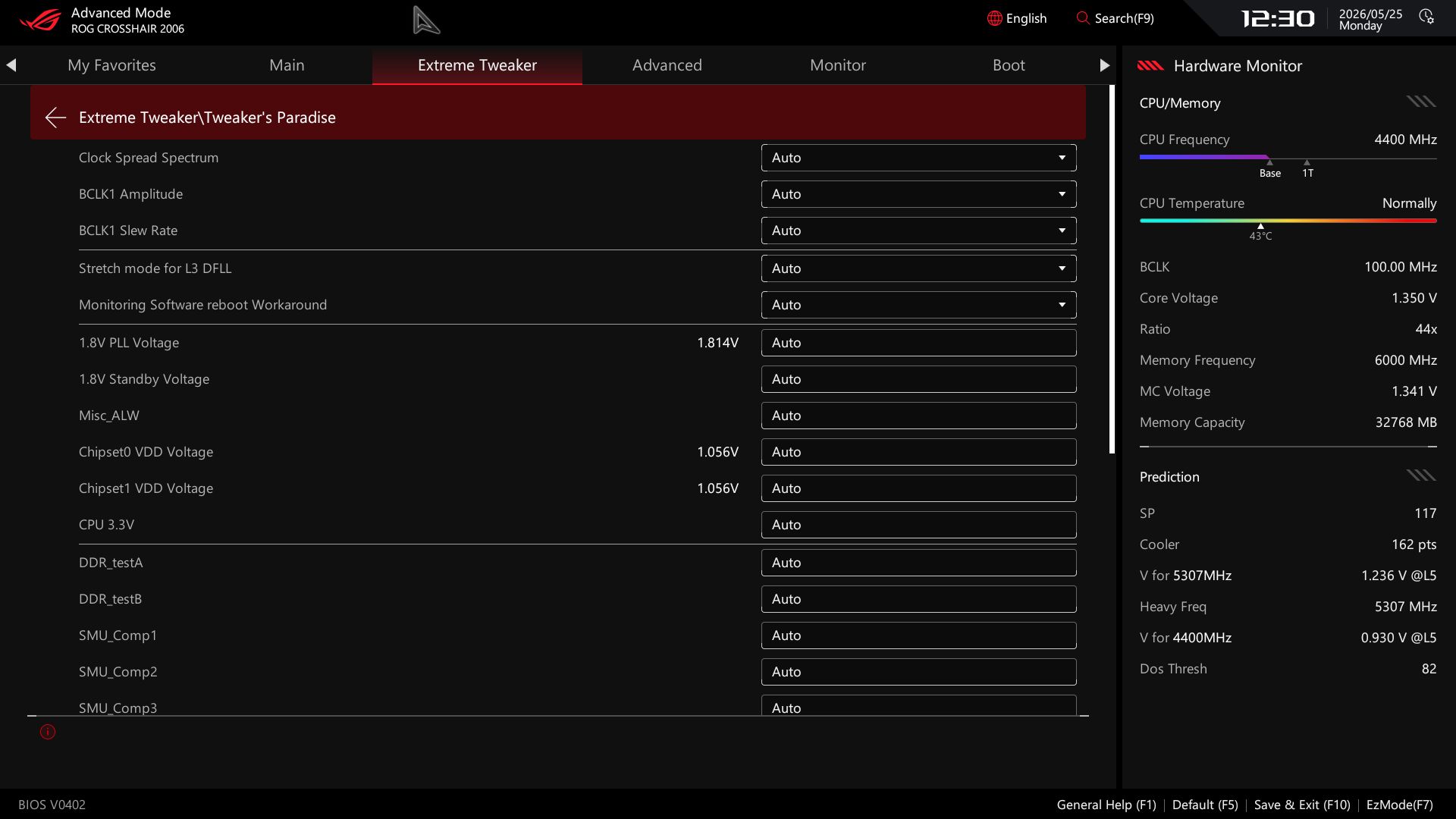Open My Favorites tab
The height and width of the screenshot is (819, 1456).
point(111,65)
